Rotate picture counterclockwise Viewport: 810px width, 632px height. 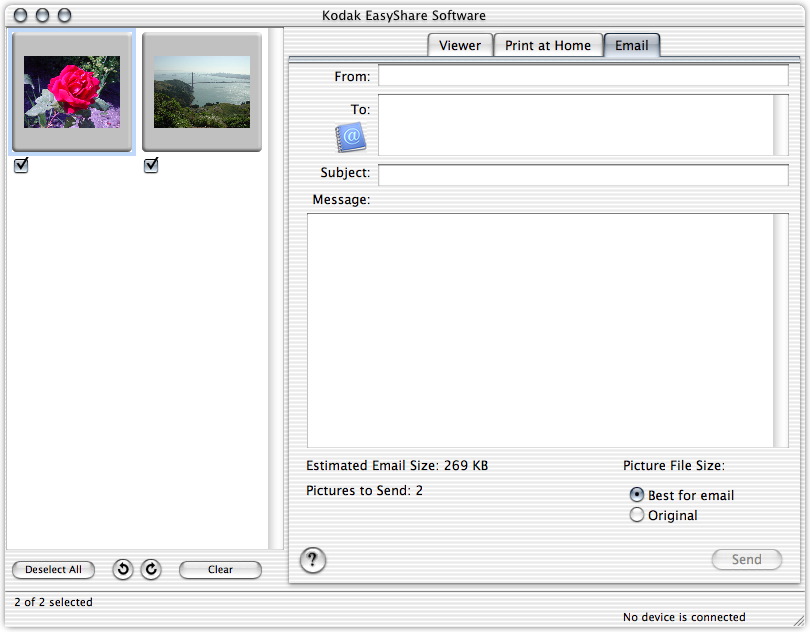pos(123,570)
